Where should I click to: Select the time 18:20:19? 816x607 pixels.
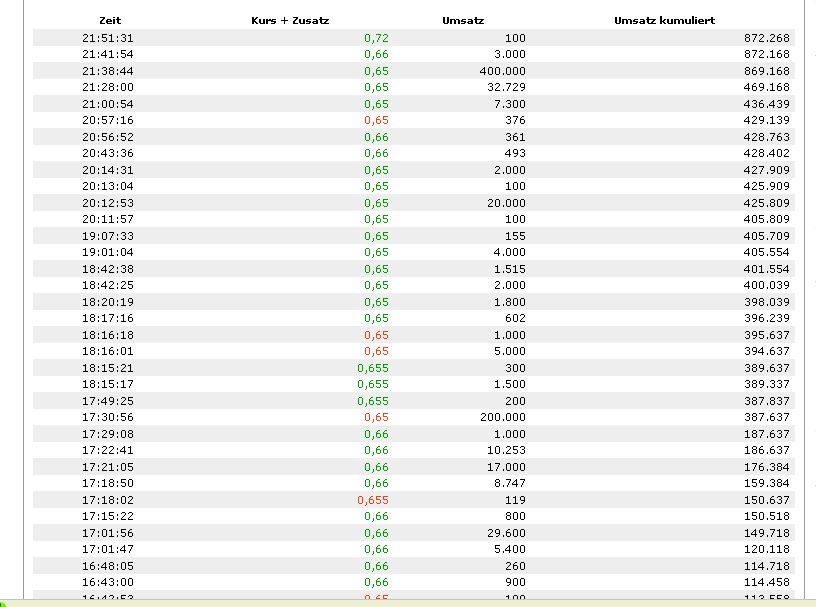[108, 302]
